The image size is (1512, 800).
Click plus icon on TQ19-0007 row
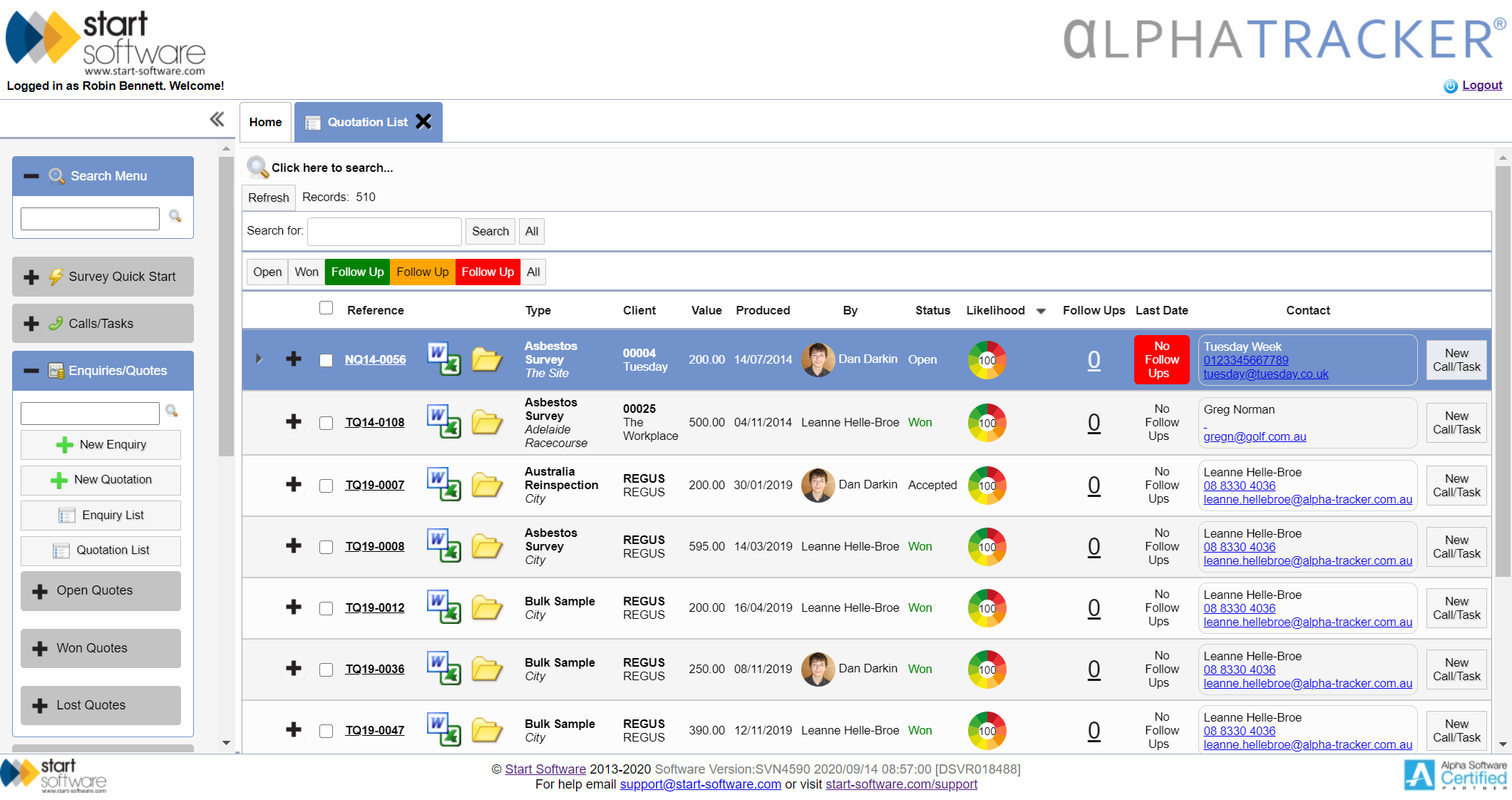point(294,485)
